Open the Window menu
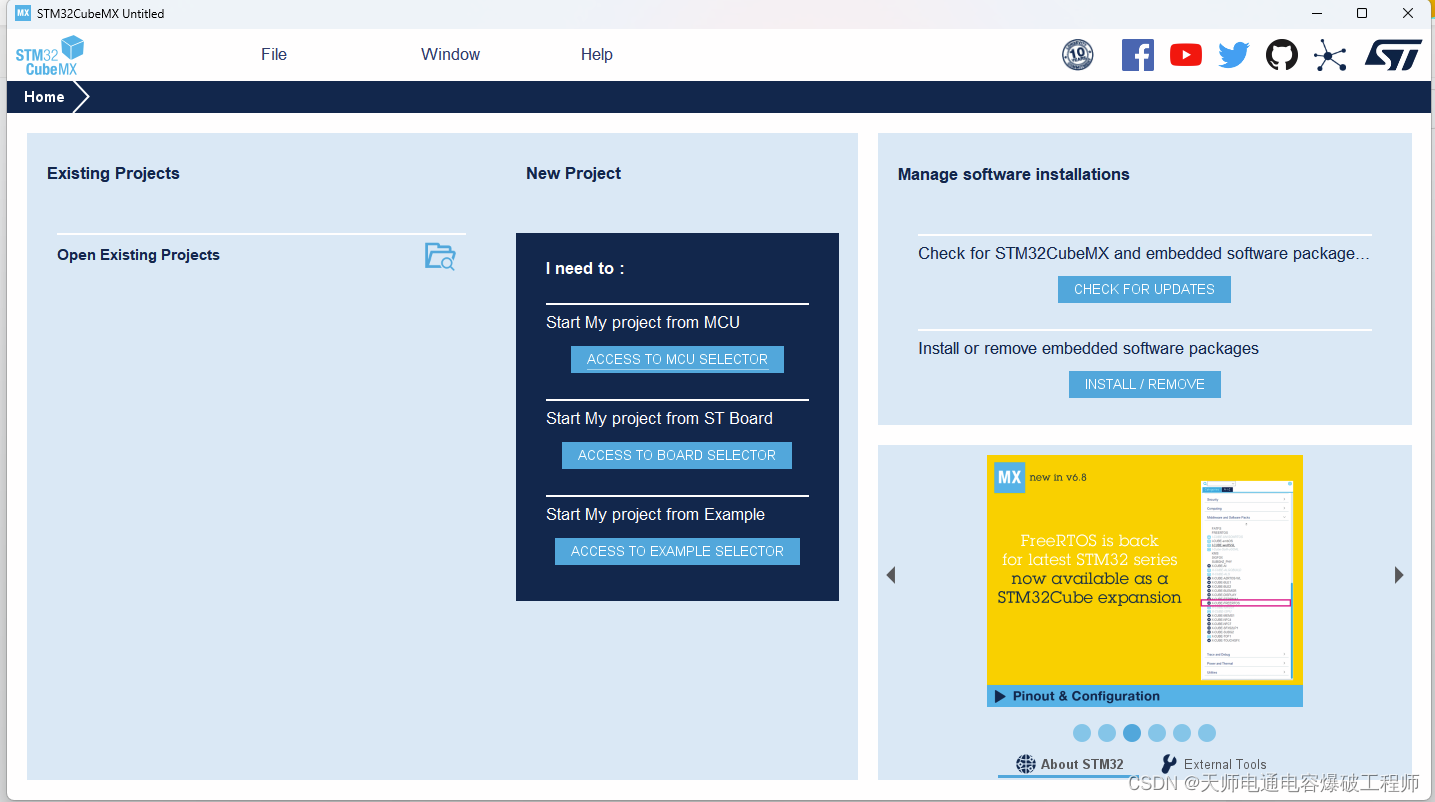This screenshot has height=802, width=1435. (450, 55)
